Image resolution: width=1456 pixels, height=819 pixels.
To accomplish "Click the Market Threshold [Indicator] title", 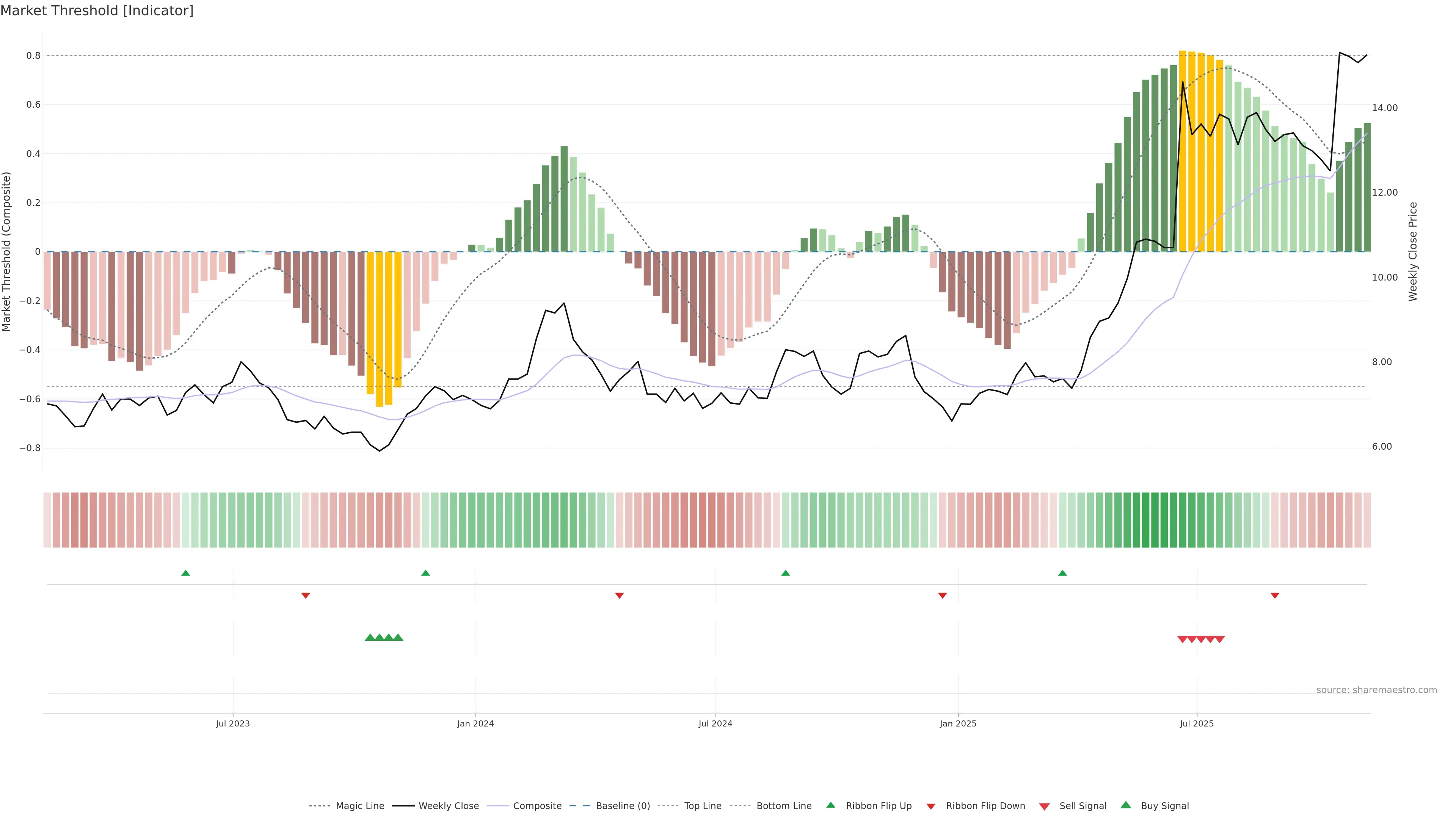I will 97,10.
